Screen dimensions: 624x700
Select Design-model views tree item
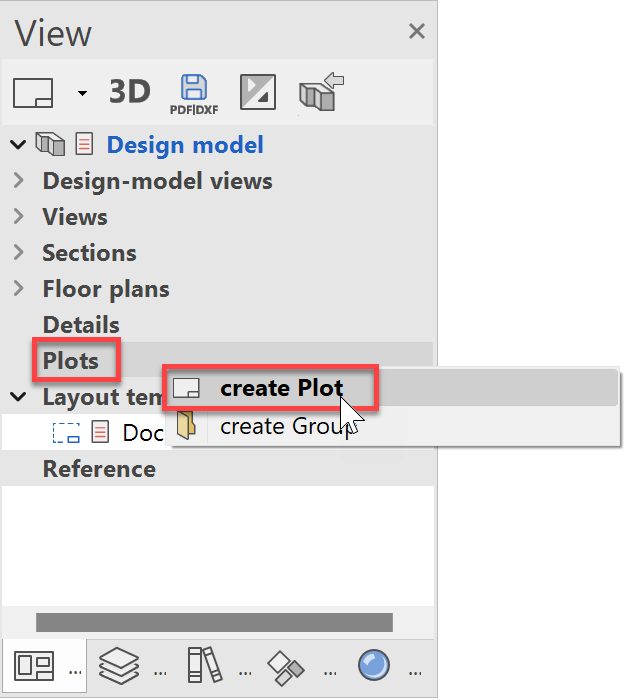[x=158, y=181]
